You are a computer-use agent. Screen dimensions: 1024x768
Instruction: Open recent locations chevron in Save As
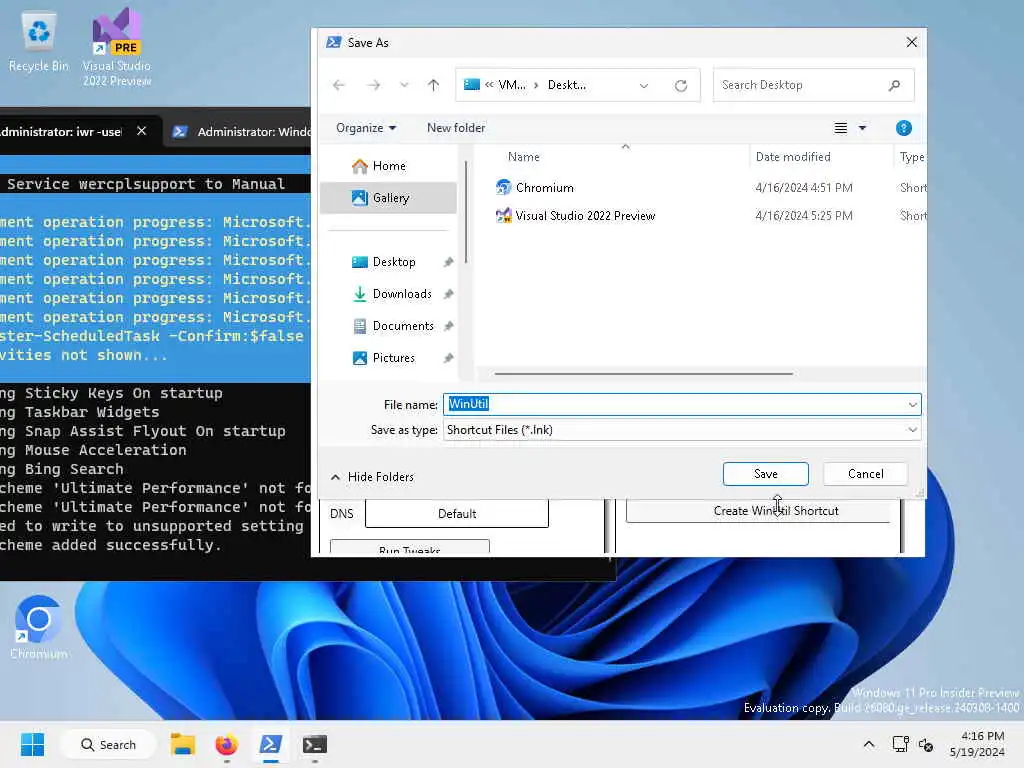pyautogui.click(x=404, y=85)
